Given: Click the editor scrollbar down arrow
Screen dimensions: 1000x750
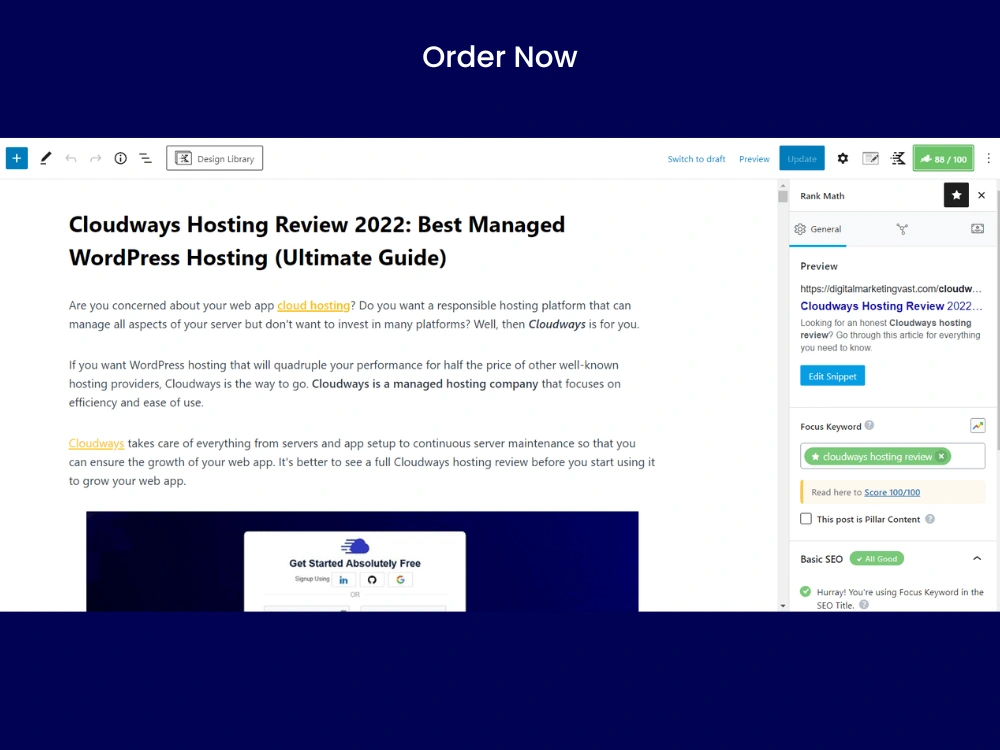Looking at the screenshot, I should coord(783,606).
